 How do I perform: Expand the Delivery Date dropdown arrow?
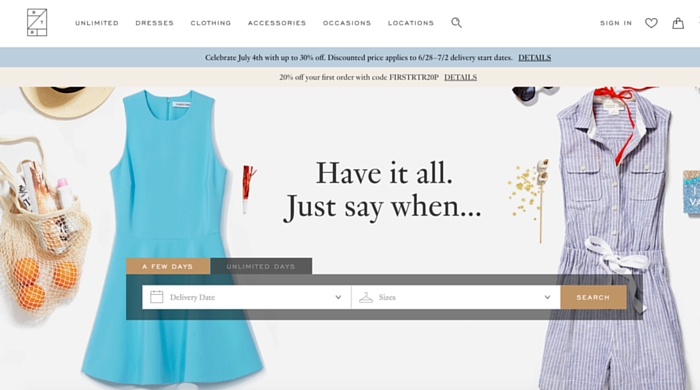[x=338, y=297]
